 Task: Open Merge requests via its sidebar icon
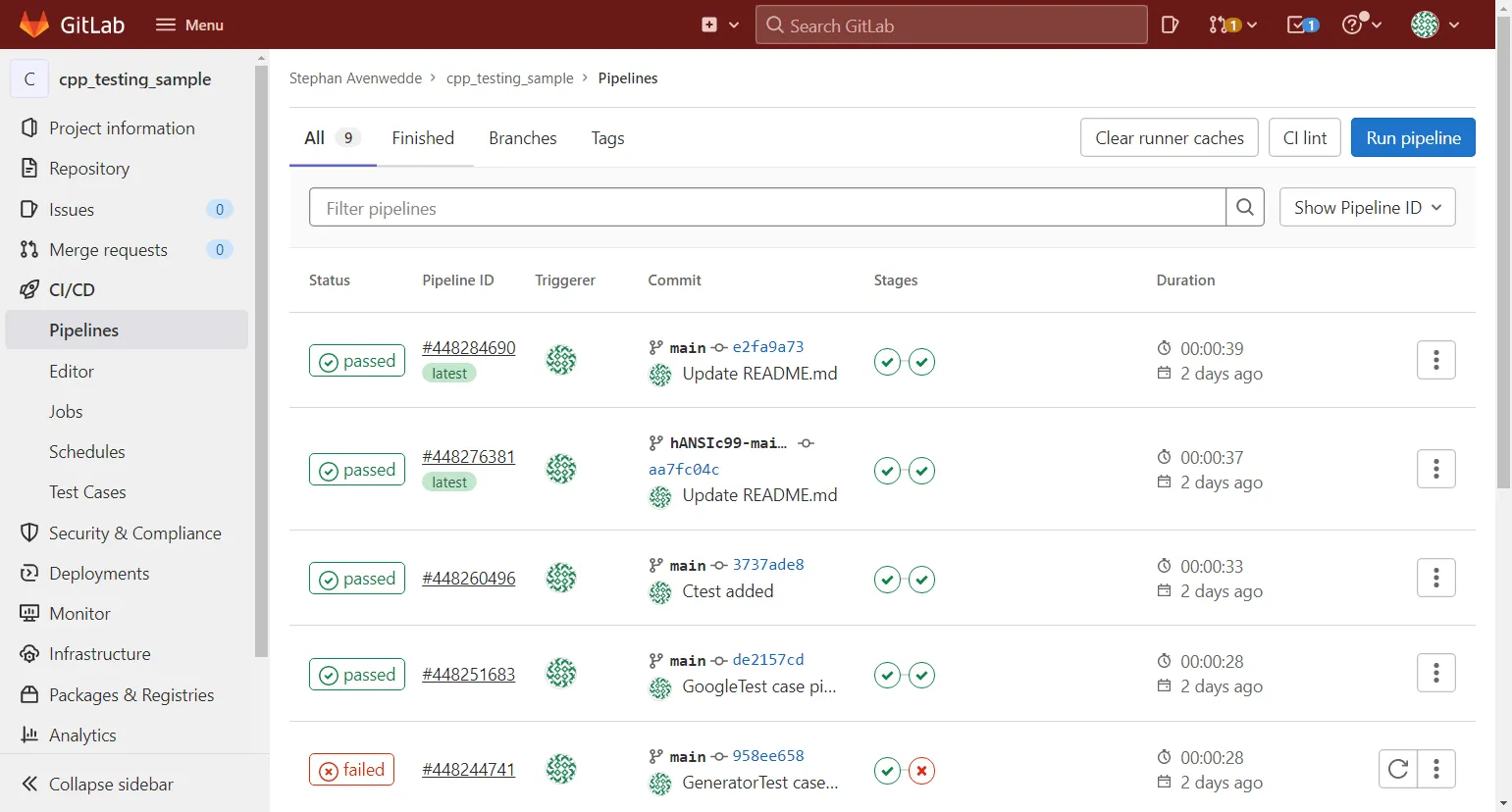(30, 249)
